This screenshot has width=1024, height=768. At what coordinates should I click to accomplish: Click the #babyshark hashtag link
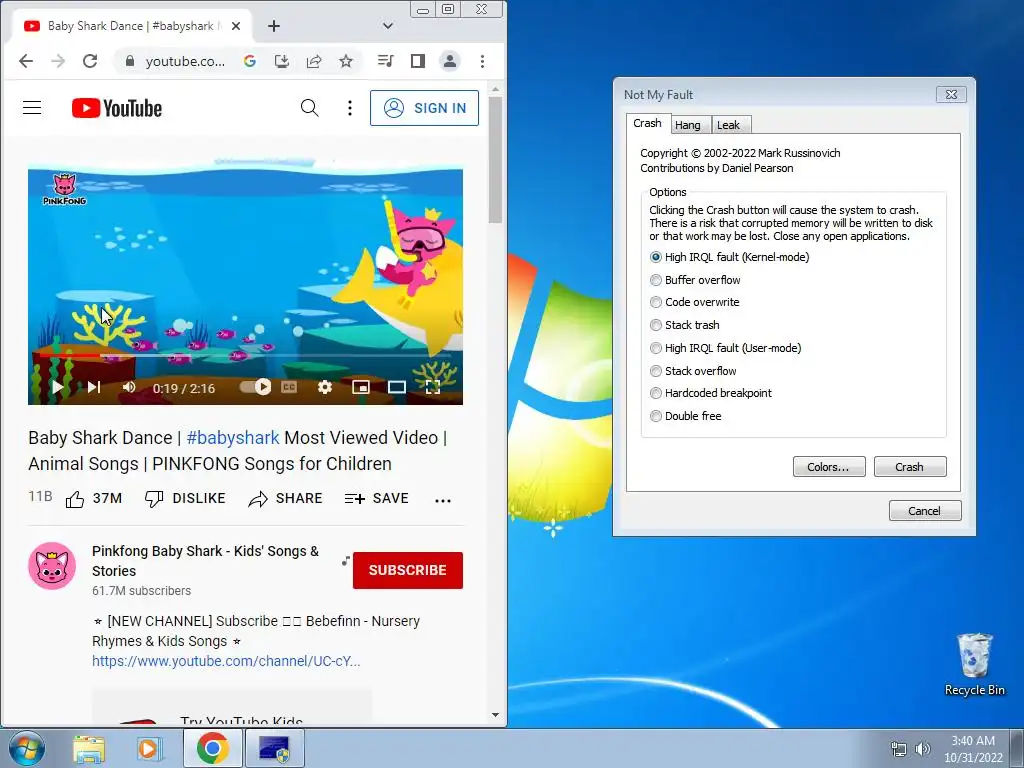tap(232, 438)
